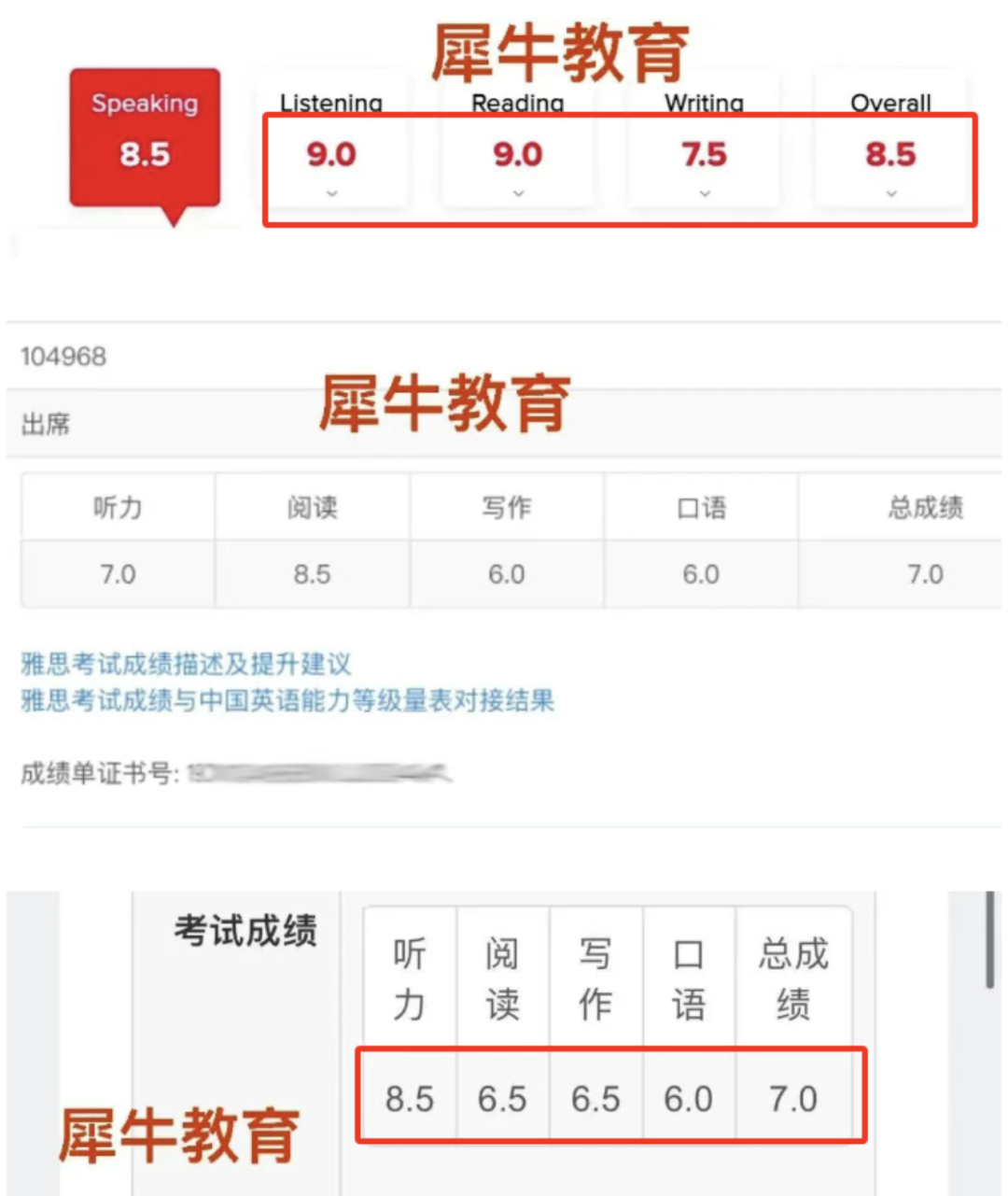Screen dimensions: 1008x1196
Task: Select the Overall 8.5 score card
Action: (891, 140)
